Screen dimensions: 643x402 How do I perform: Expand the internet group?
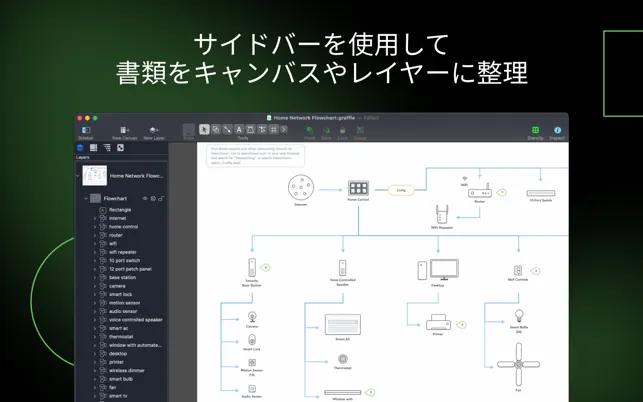(x=95, y=219)
